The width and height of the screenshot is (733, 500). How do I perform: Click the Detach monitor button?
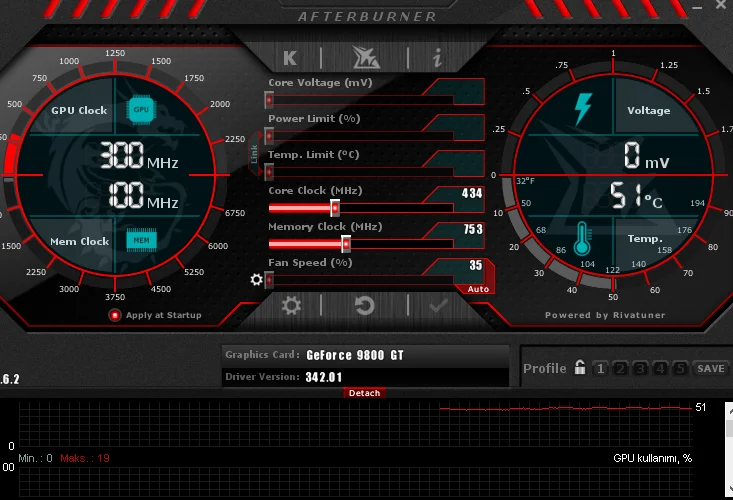pos(364,393)
